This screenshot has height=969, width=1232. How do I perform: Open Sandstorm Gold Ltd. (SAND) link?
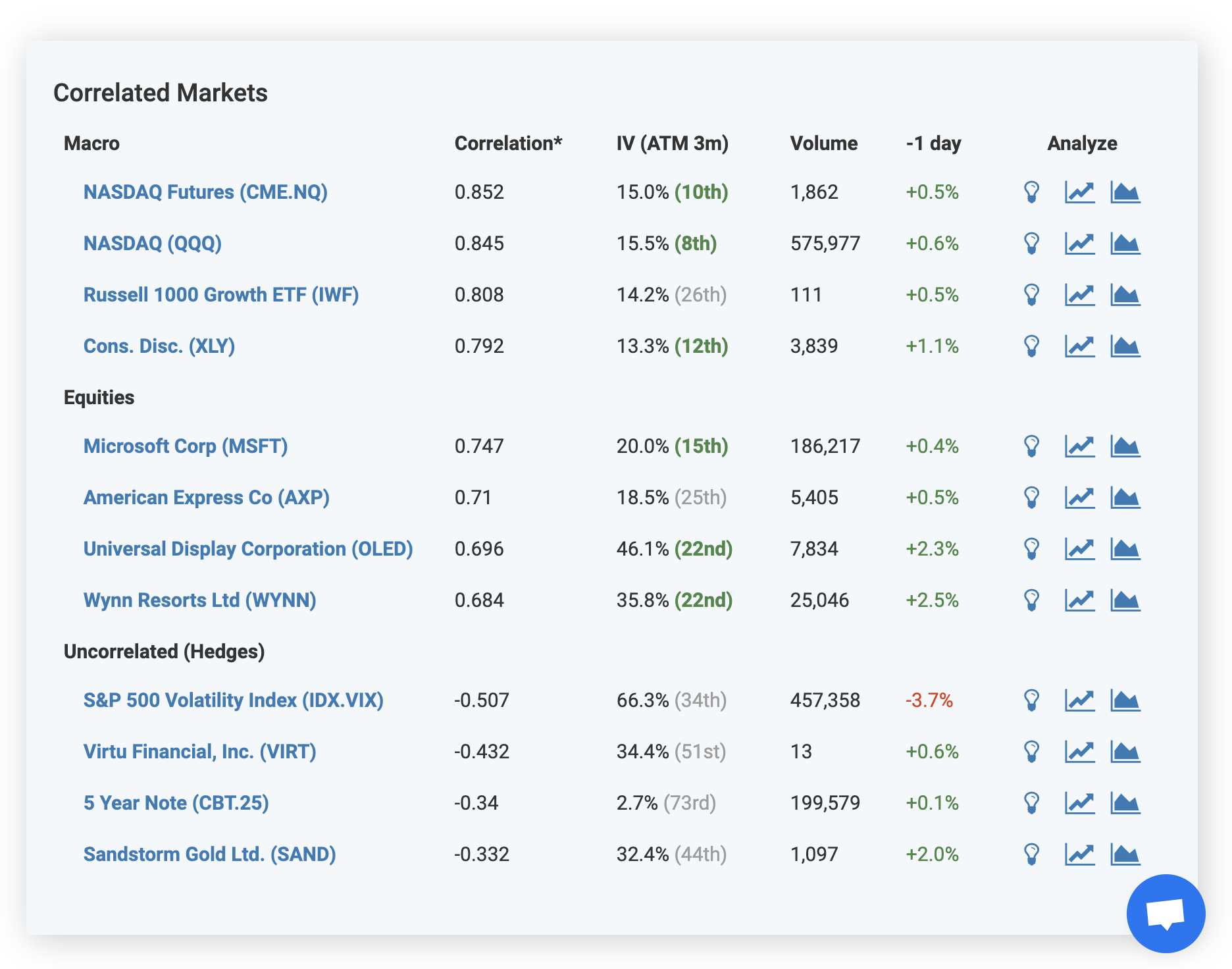[210, 854]
